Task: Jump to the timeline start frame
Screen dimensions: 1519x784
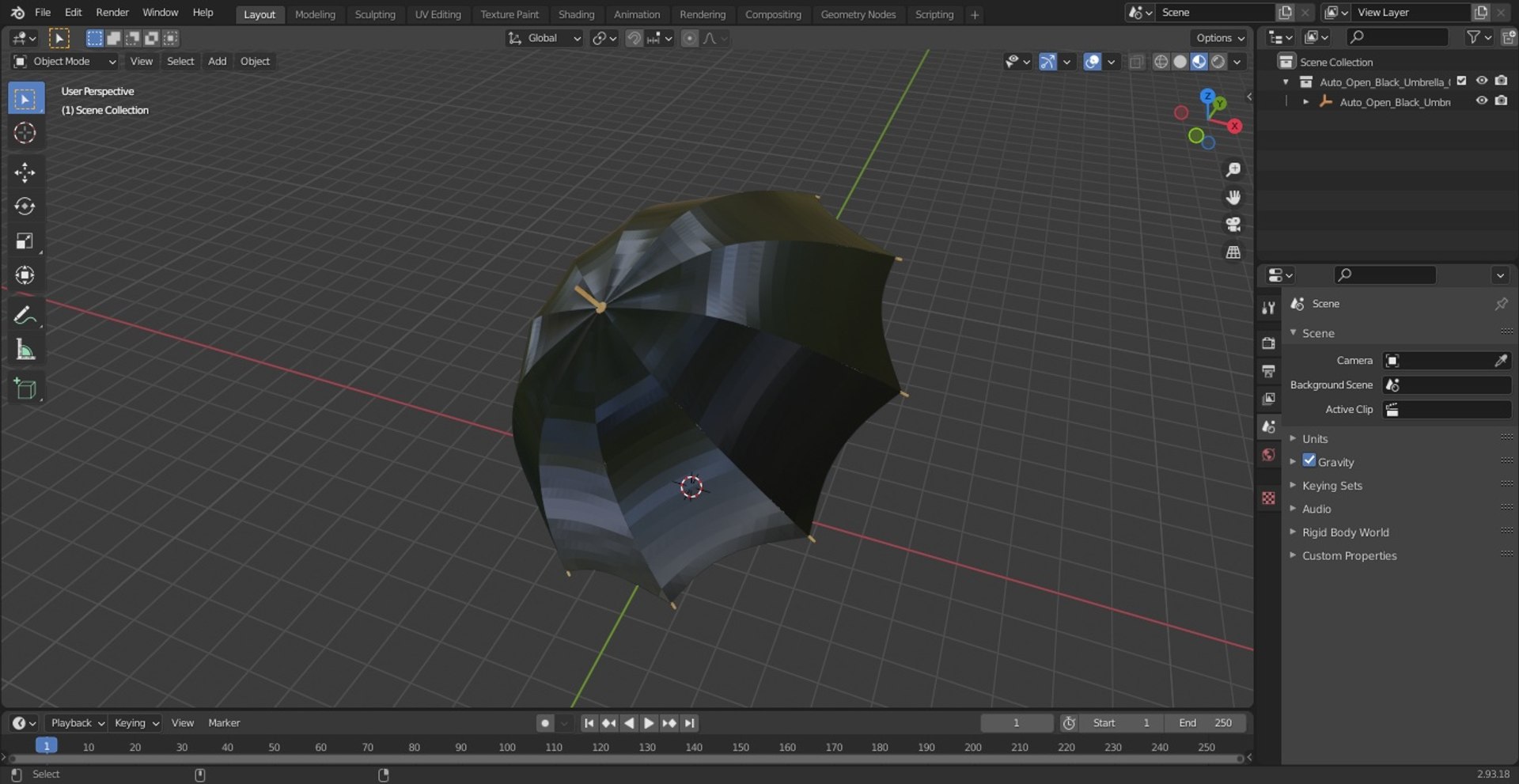Action: 589,723
